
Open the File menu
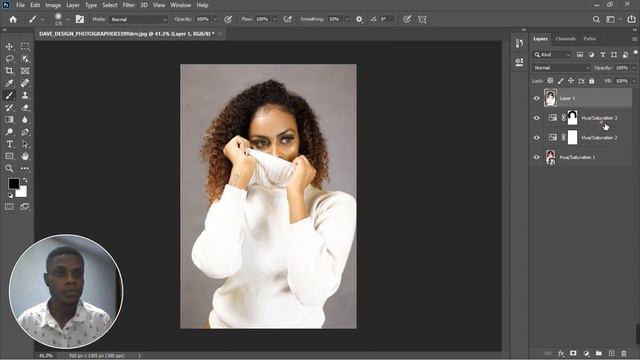20,5
